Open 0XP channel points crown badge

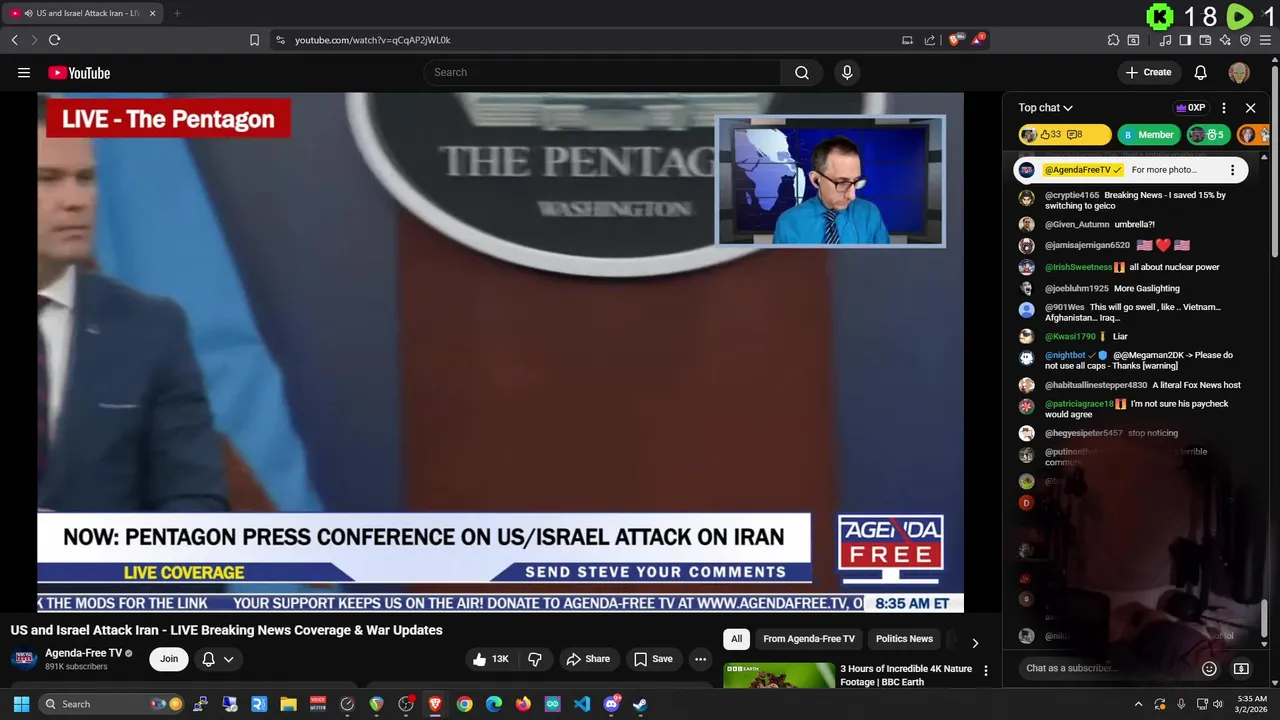pos(1190,108)
